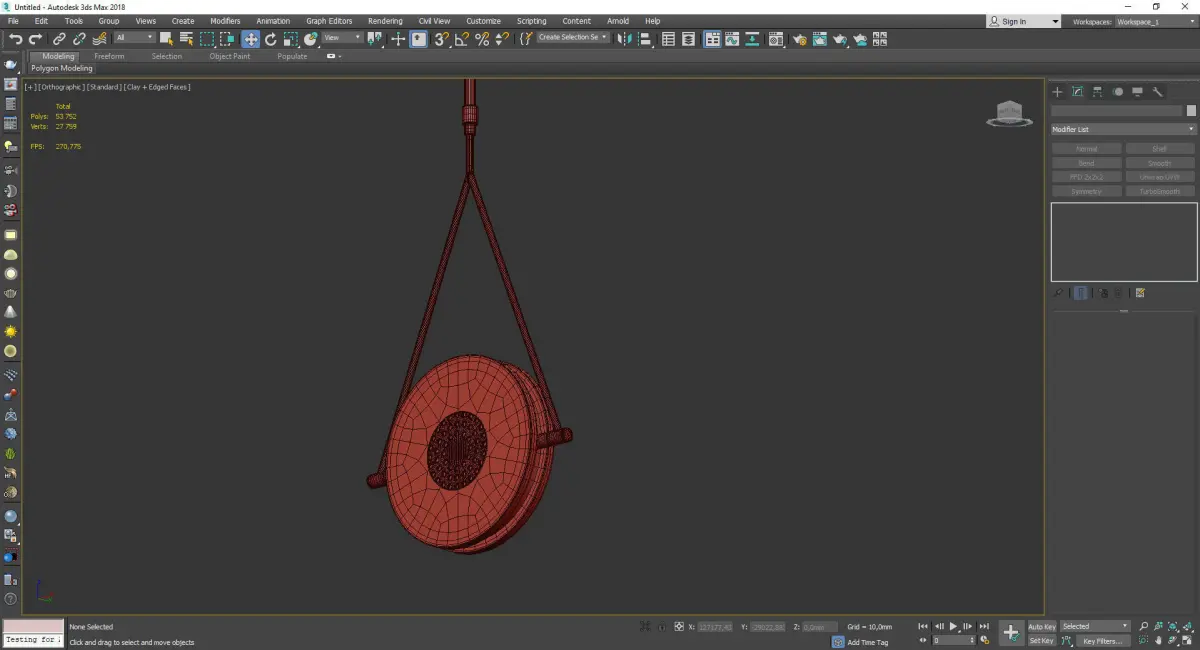Switch to the Freeform ribbon tab

109,56
